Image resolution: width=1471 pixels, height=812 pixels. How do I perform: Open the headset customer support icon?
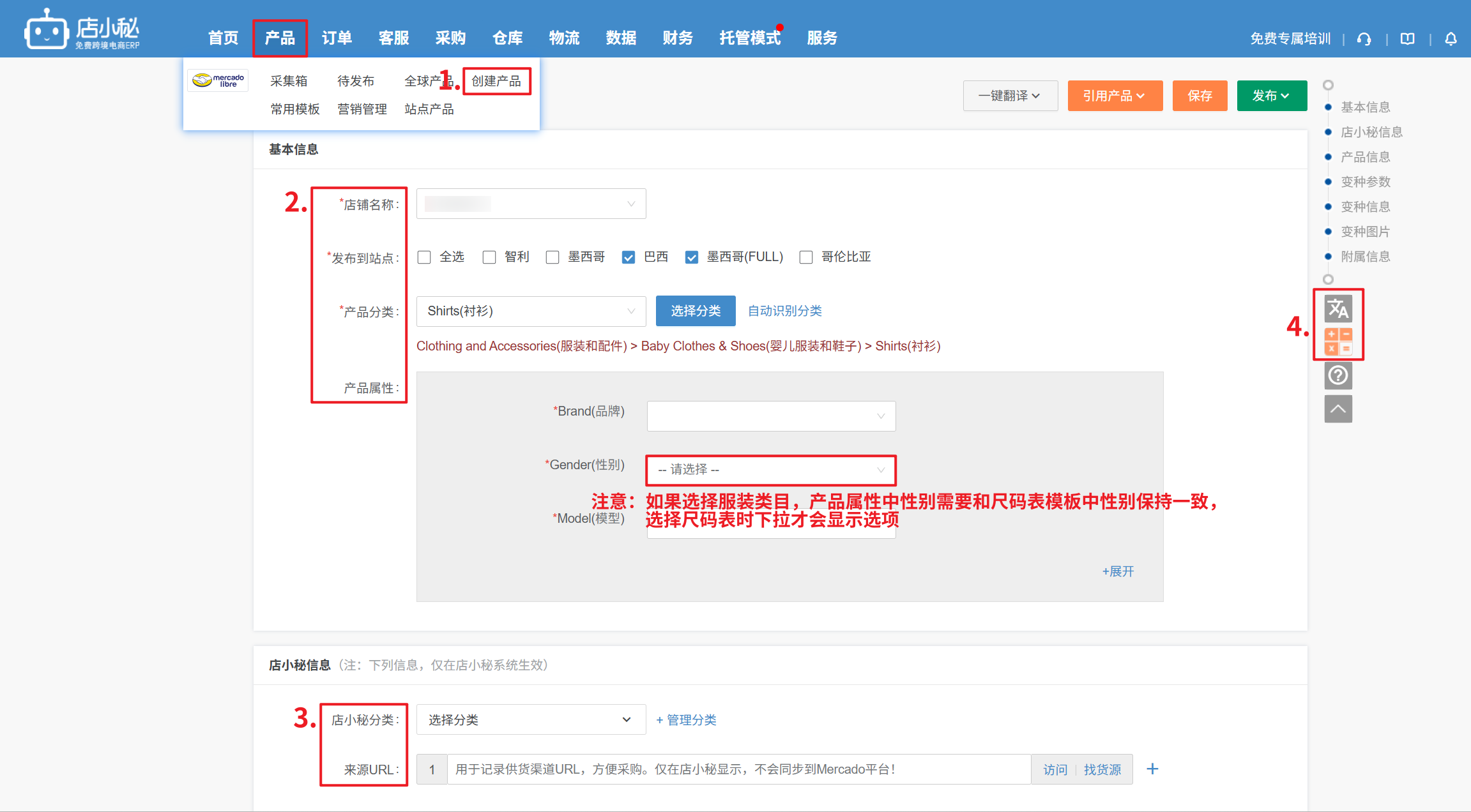[x=1364, y=39]
